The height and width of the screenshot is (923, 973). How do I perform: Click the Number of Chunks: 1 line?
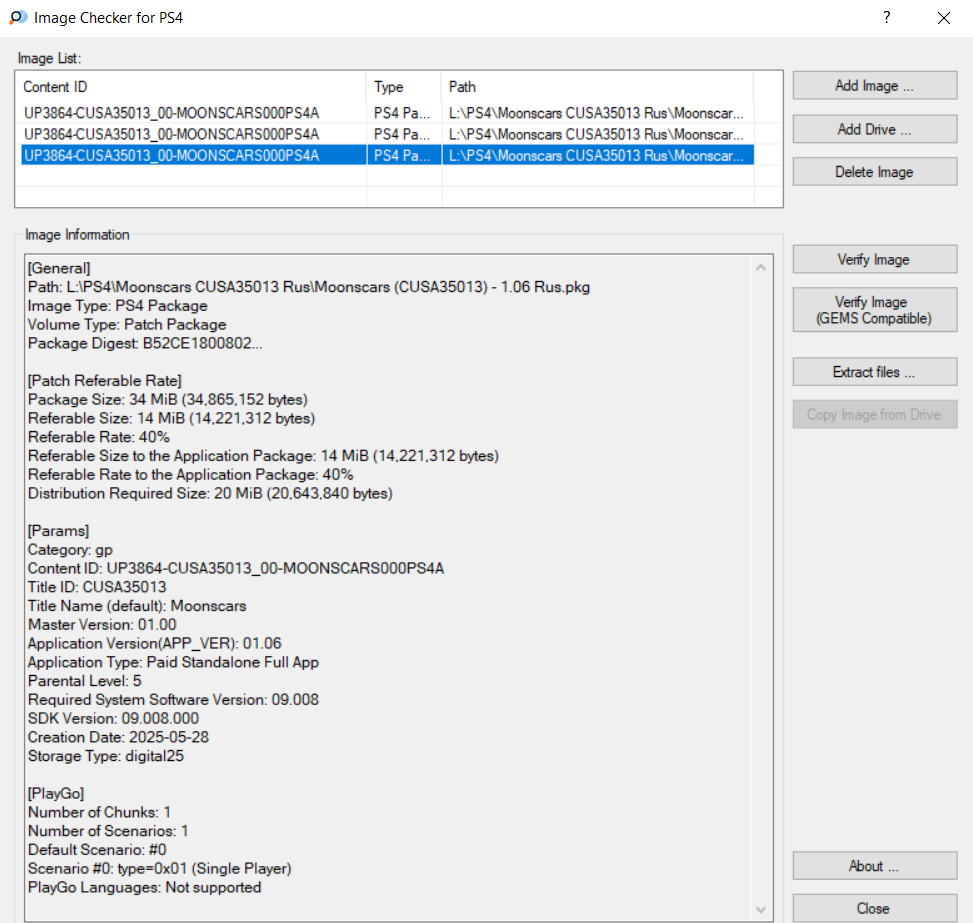[99, 813]
